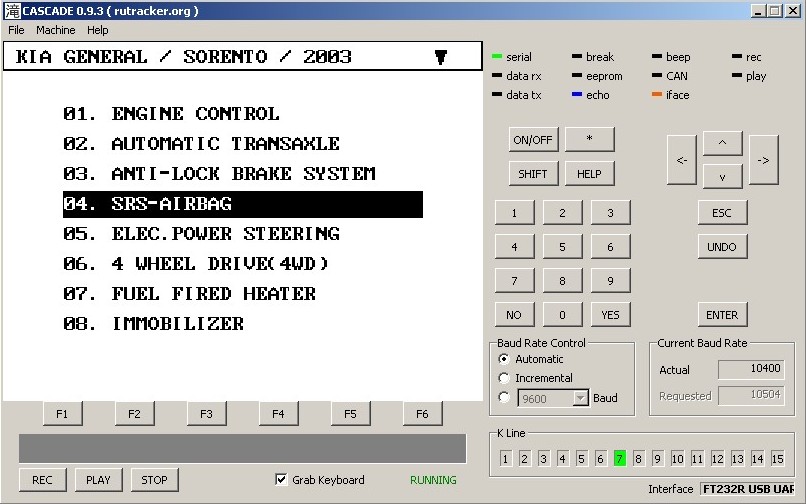The height and width of the screenshot is (504, 806).
Task: Open the File menu
Action: 16,30
